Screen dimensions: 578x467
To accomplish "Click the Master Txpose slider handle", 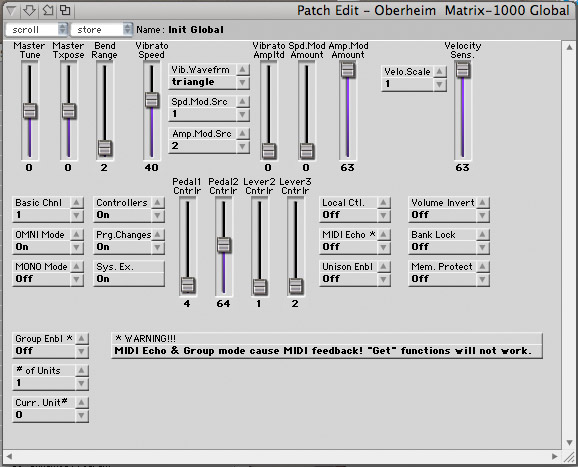I will click(x=69, y=111).
